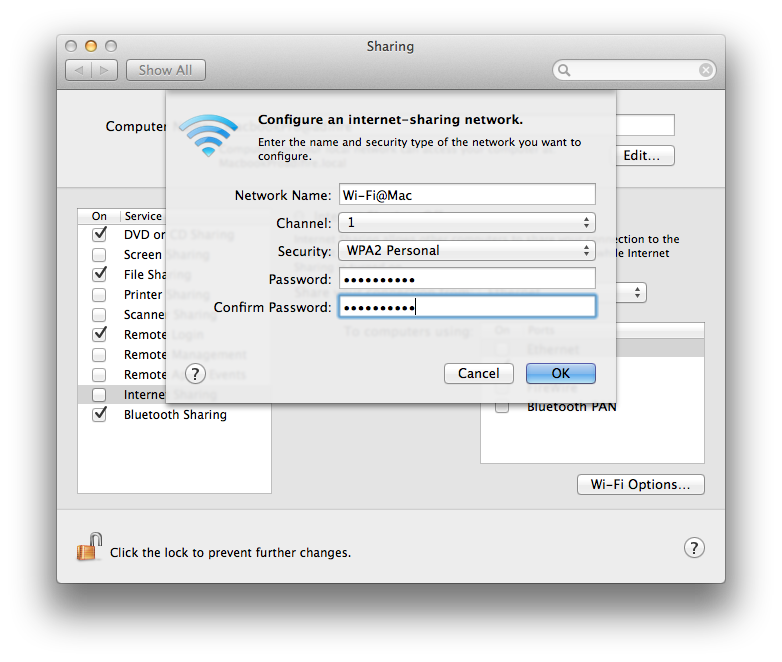Uncheck the File Sharing service
This screenshot has width=782, height=662.
99,274
